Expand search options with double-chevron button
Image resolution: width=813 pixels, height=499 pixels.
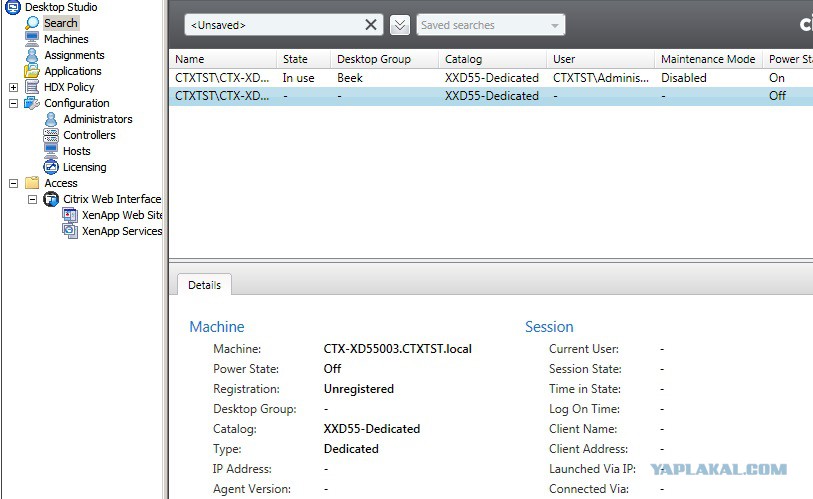pos(400,25)
